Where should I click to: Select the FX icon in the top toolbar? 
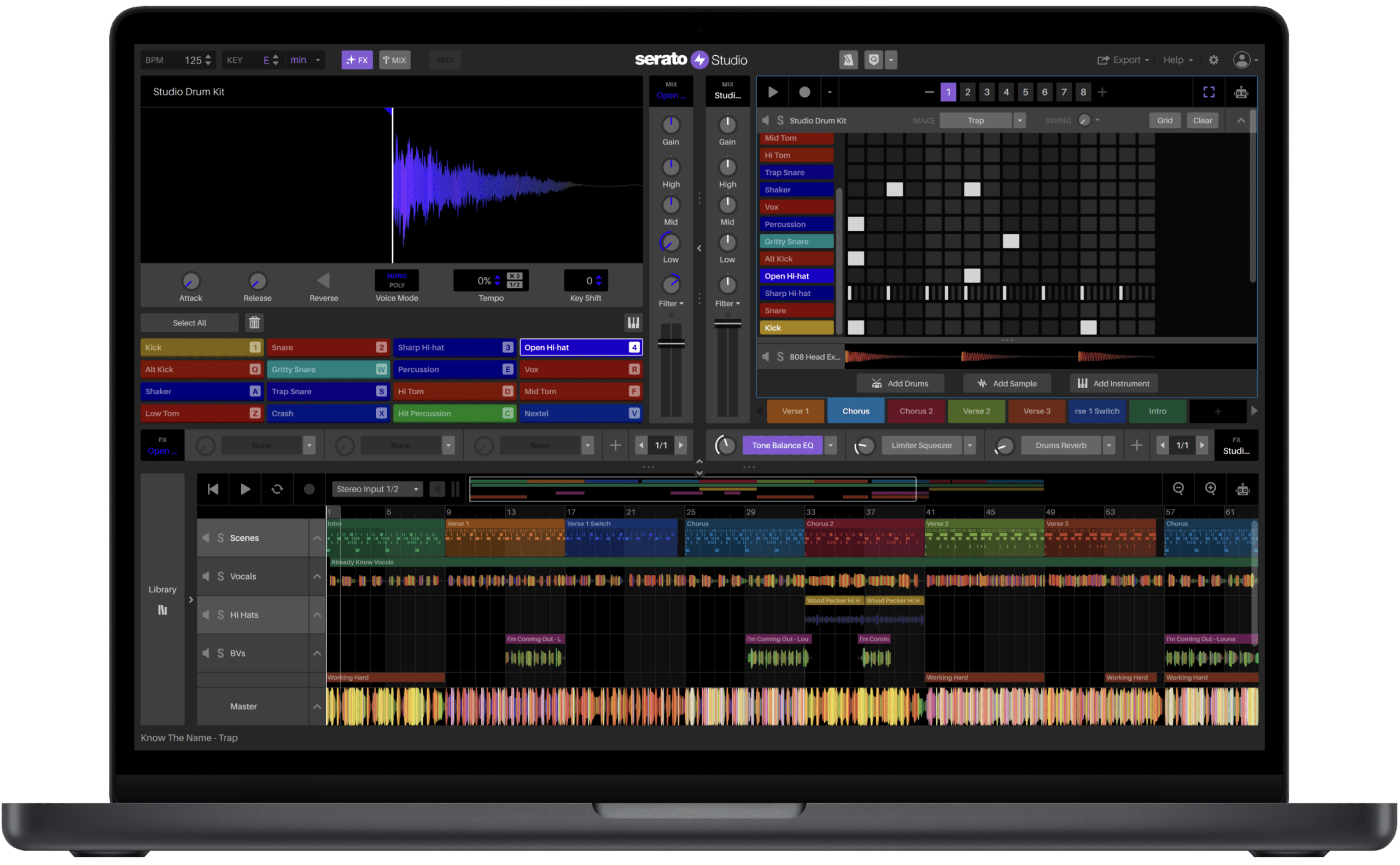pos(357,60)
